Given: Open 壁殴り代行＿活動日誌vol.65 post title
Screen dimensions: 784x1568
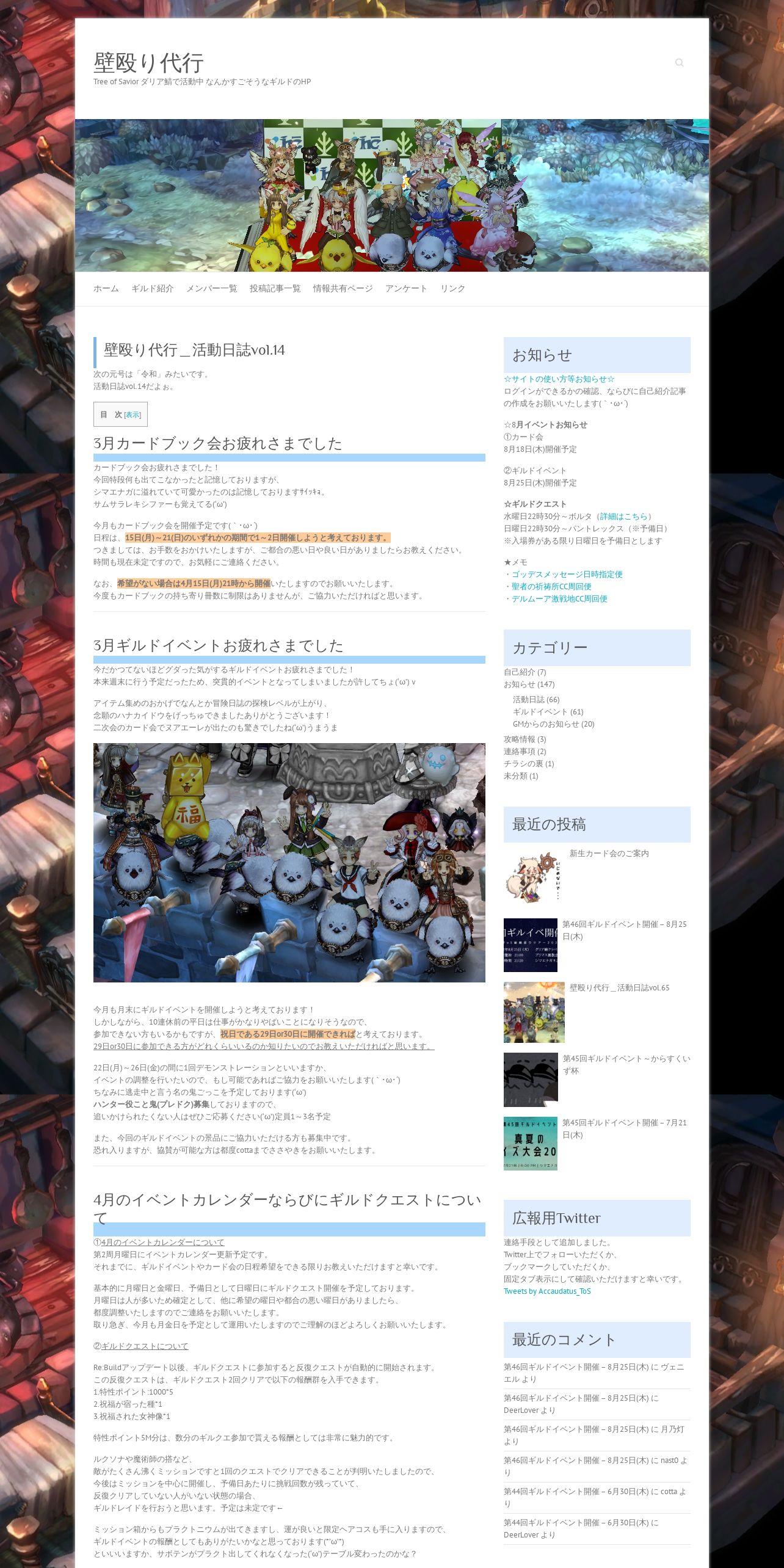Looking at the screenshot, I should coord(620,988).
